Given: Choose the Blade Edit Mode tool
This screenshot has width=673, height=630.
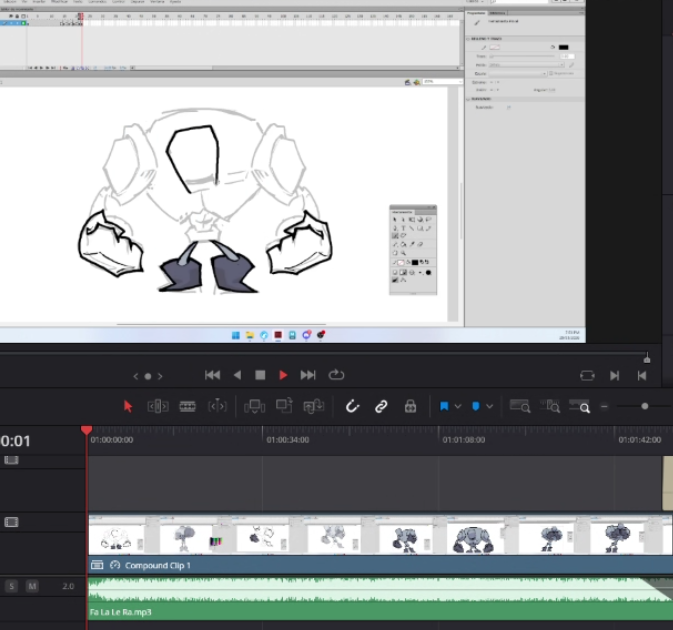Looking at the screenshot, I should 187,406.
